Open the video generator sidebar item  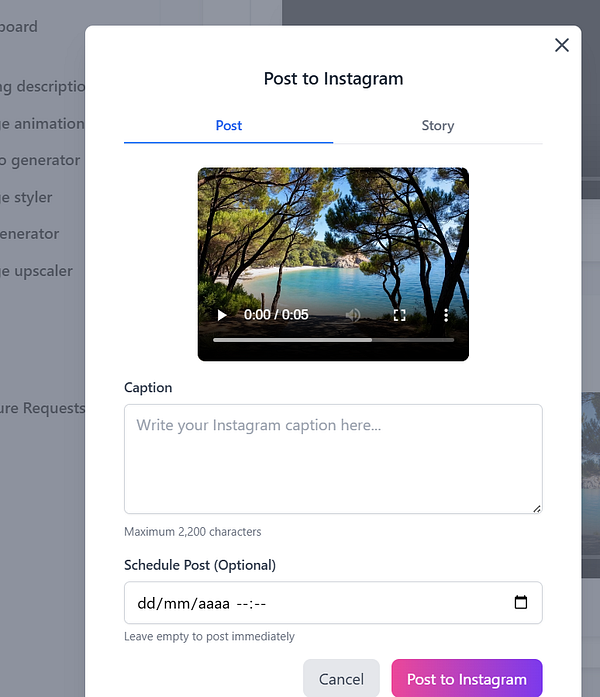tap(40, 160)
